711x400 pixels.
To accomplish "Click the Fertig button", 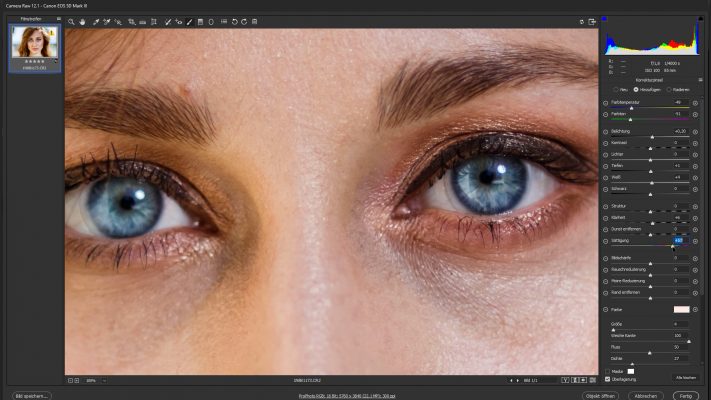I will (x=685, y=395).
